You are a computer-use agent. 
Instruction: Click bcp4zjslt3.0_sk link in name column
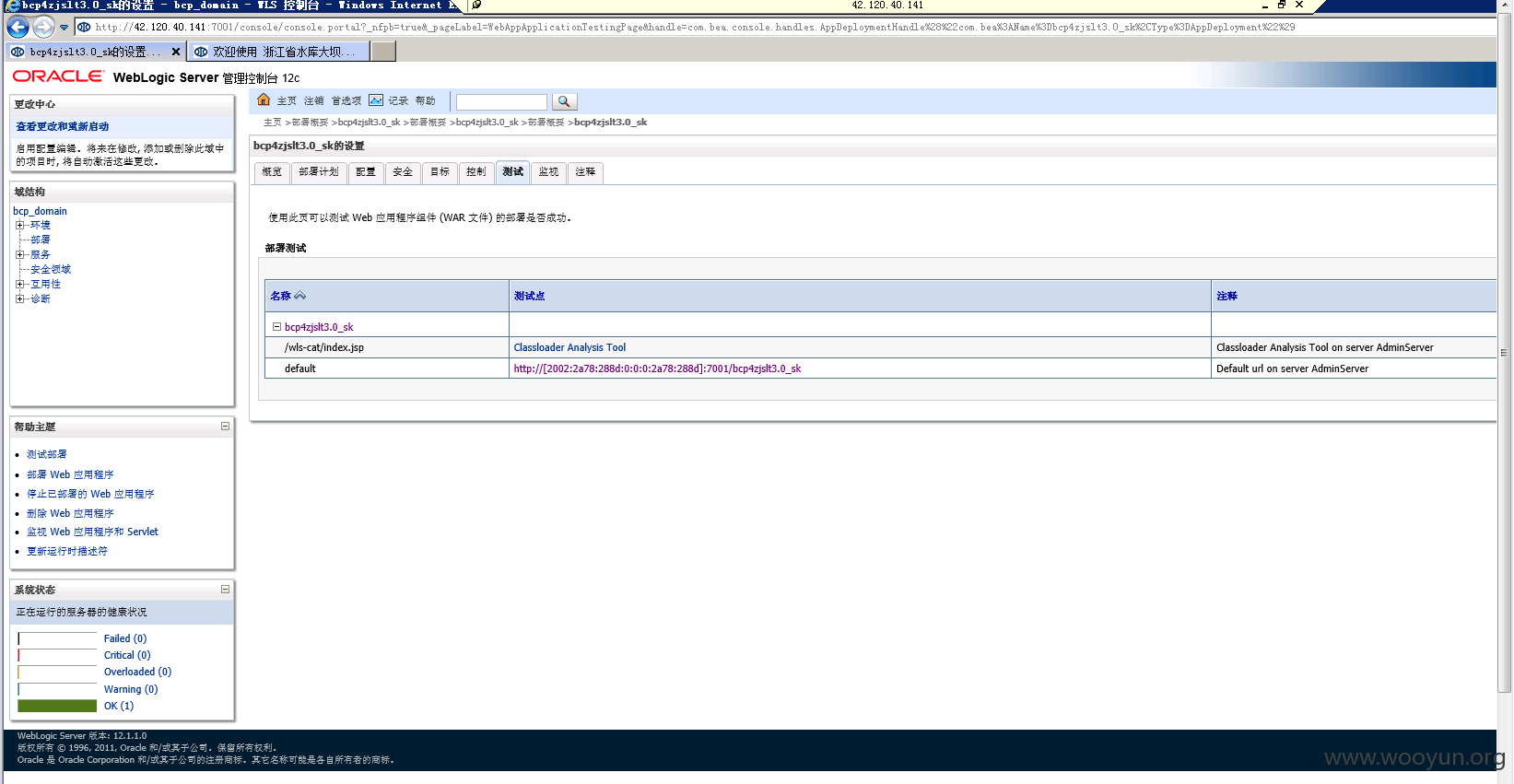pos(319,327)
